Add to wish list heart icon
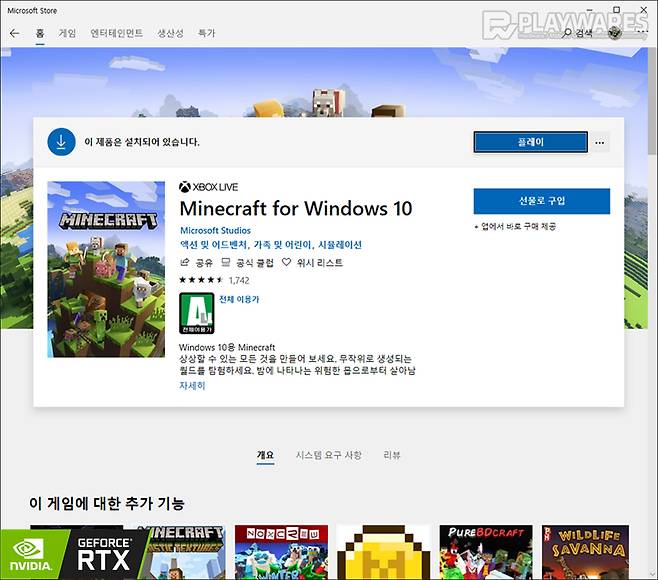Image resolution: width=658 pixels, height=580 pixels. [x=286, y=262]
